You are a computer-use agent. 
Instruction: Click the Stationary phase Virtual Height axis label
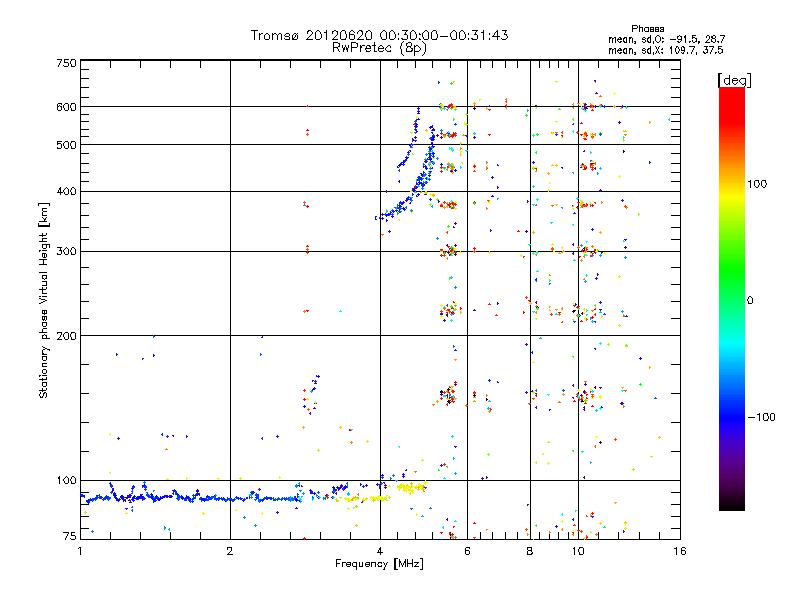44,300
